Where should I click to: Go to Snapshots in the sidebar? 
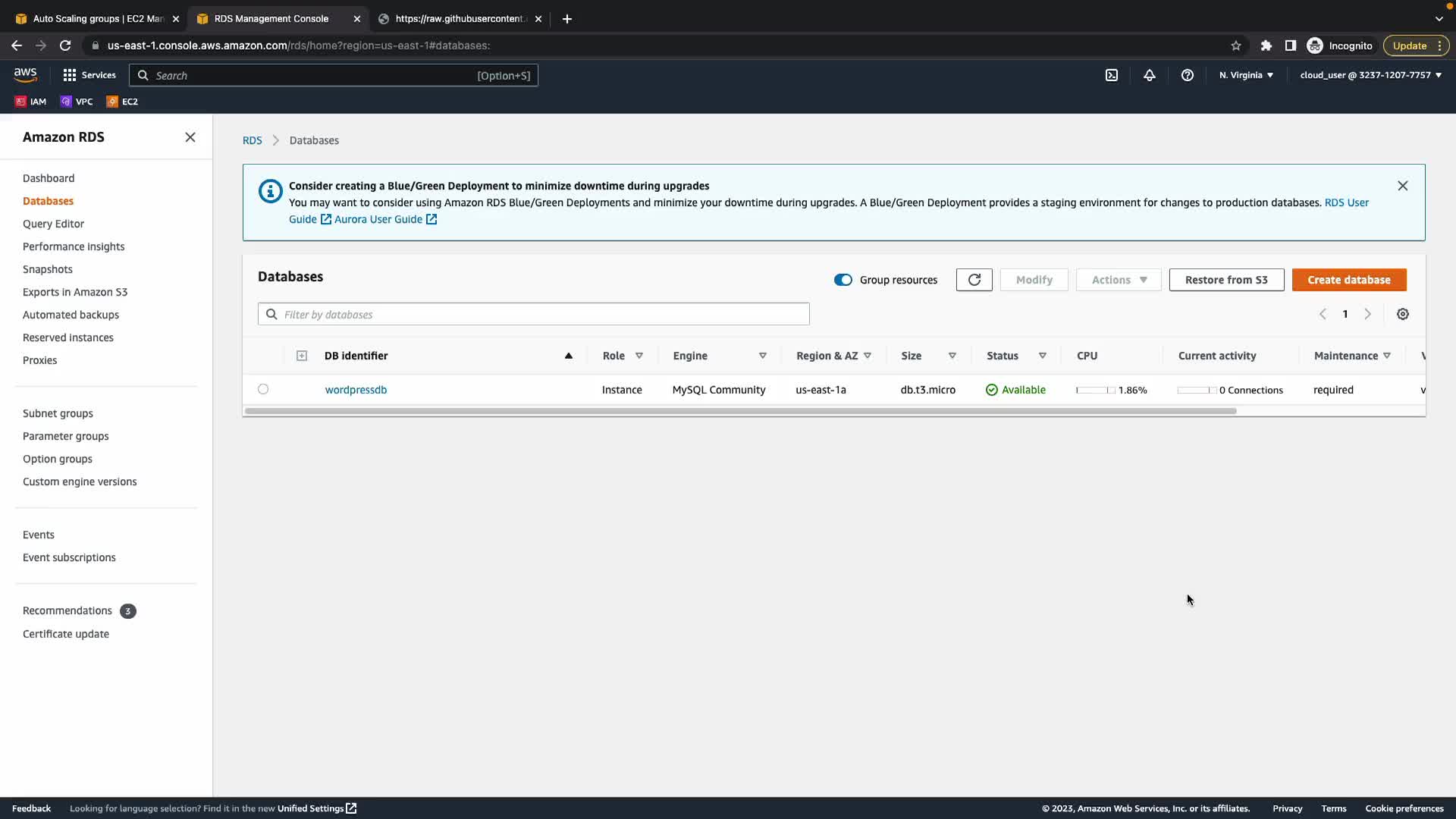[x=48, y=269]
